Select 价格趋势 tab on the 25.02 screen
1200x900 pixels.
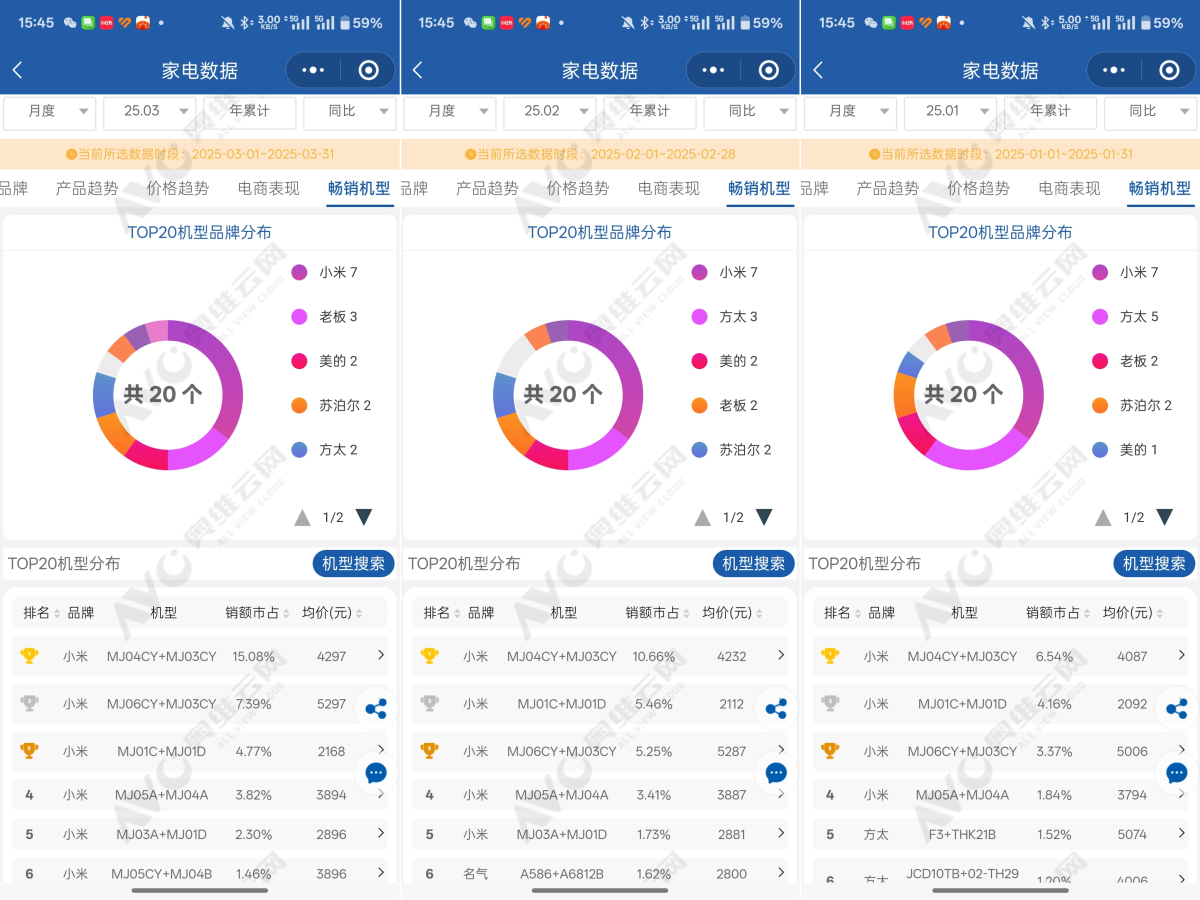click(x=578, y=188)
